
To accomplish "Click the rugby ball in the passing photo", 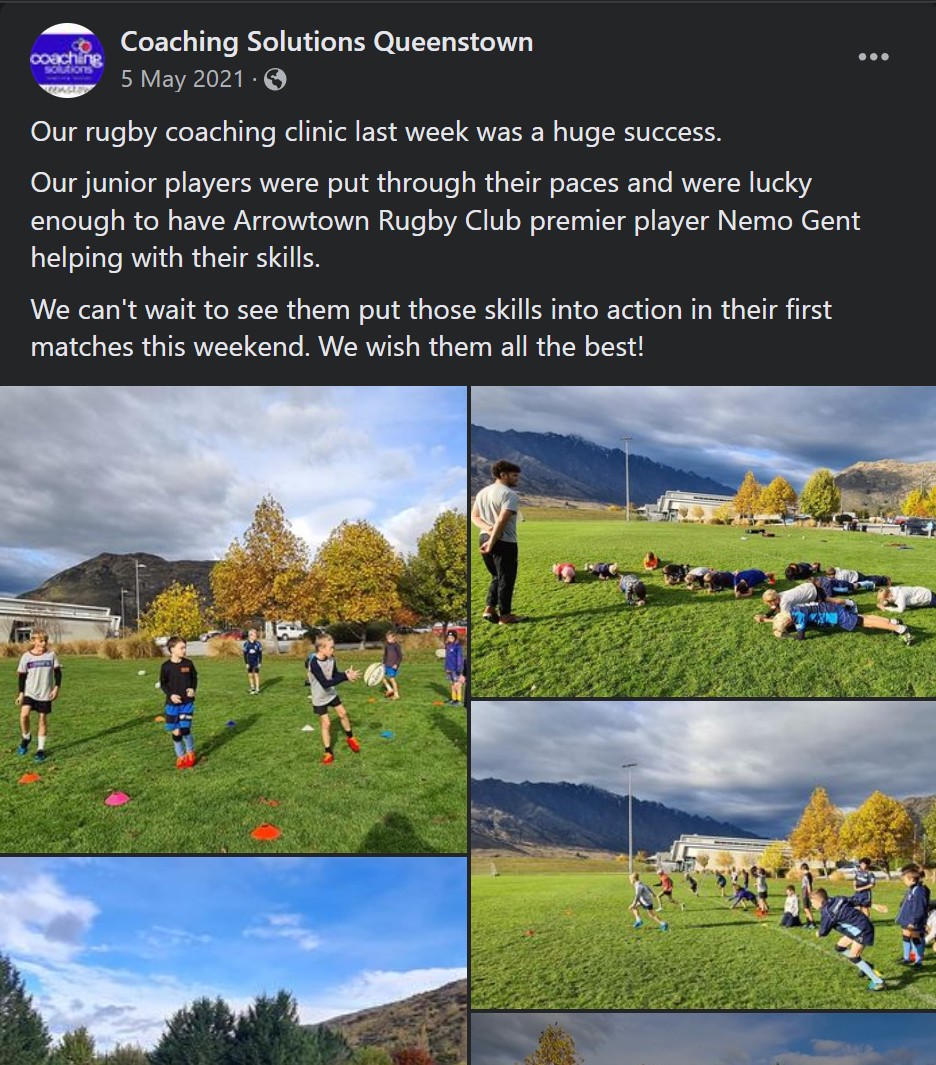I will pyautogui.click(x=374, y=674).
